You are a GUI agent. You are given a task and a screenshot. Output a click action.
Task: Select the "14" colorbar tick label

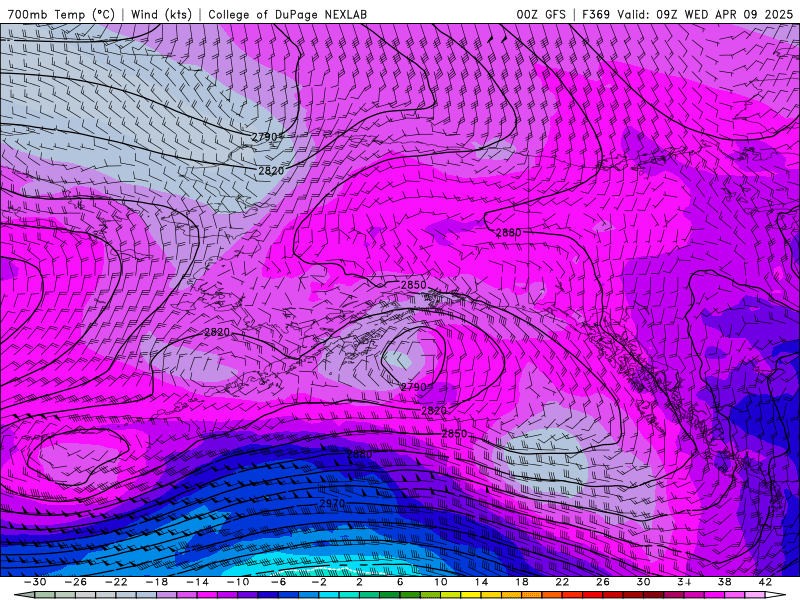pyautogui.click(x=481, y=582)
